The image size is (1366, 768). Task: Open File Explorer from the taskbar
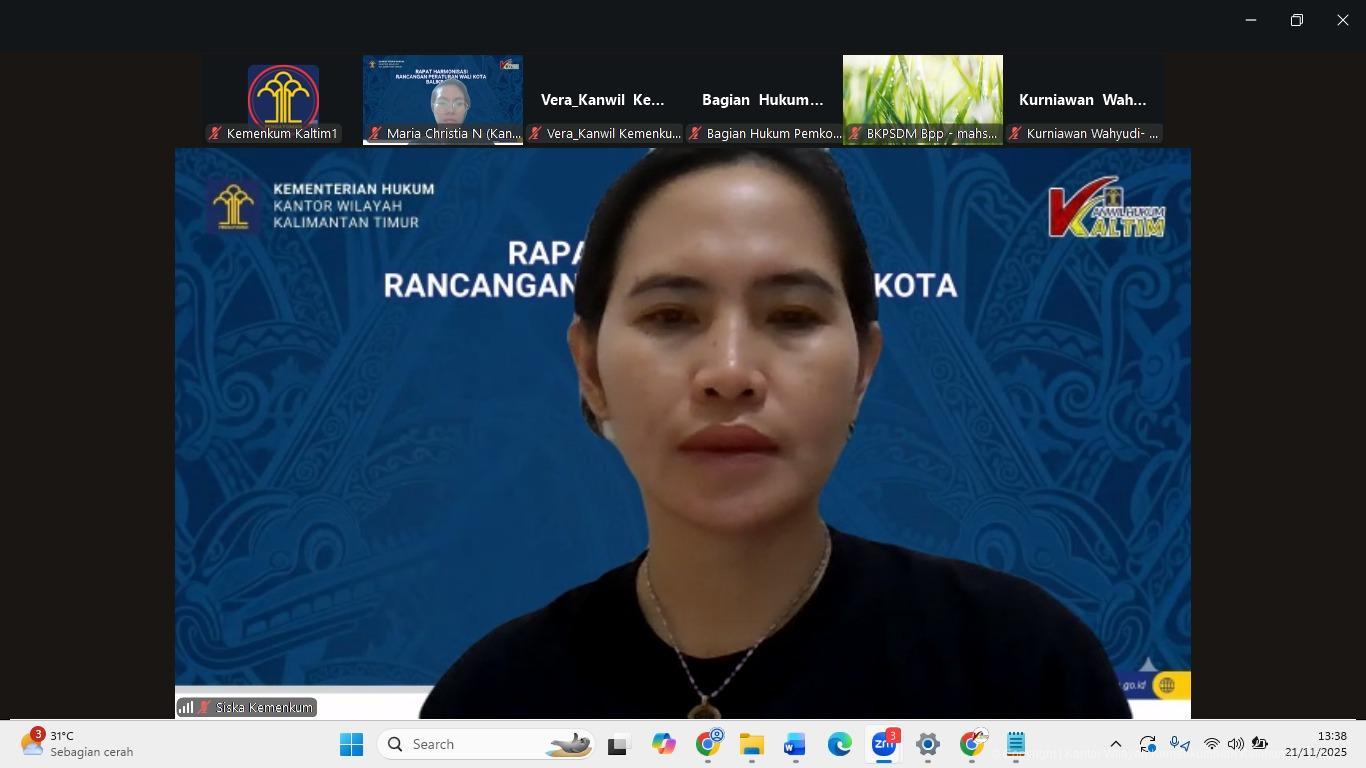tap(751, 745)
